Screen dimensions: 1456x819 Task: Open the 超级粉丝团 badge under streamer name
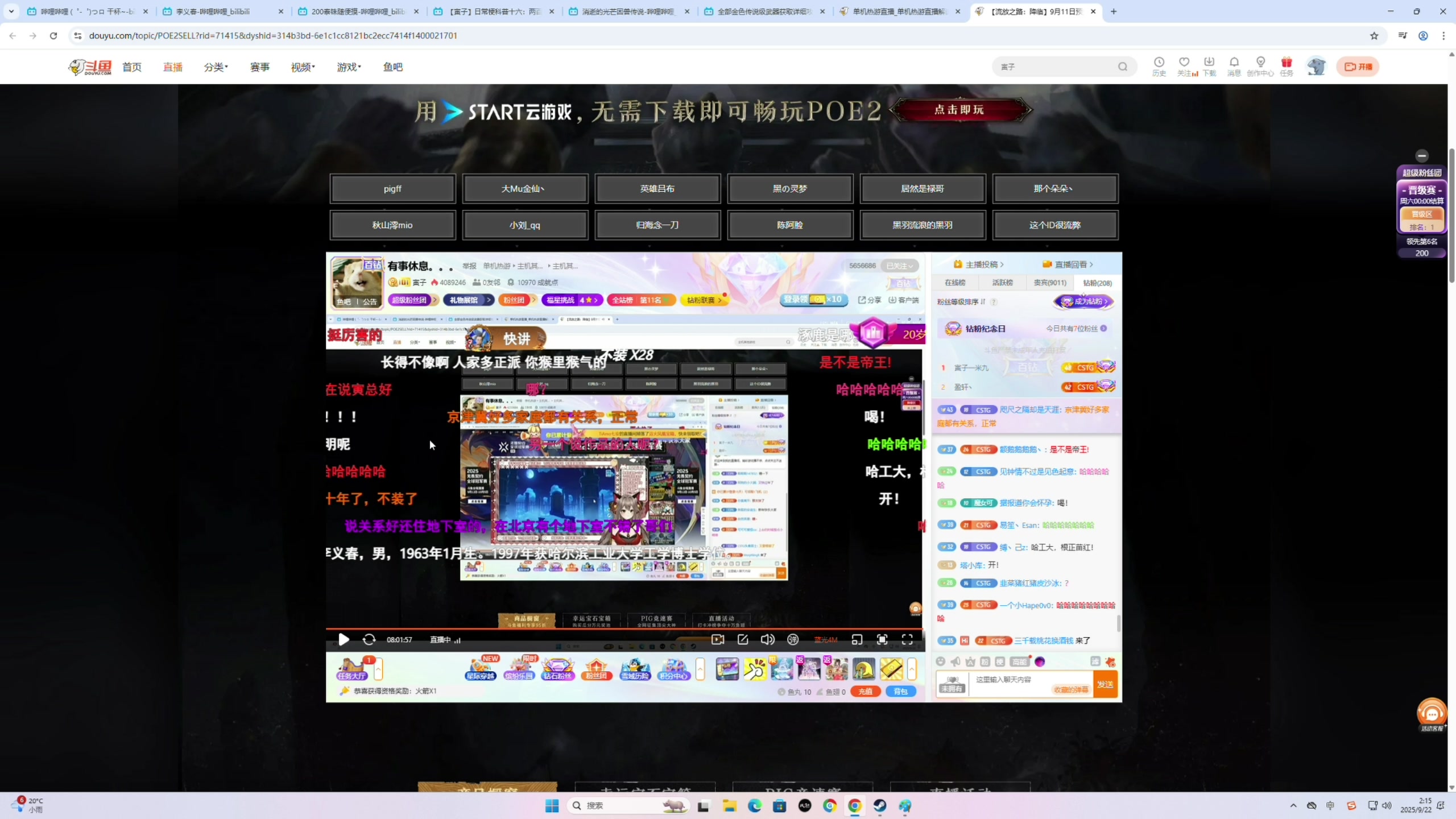click(x=412, y=300)
